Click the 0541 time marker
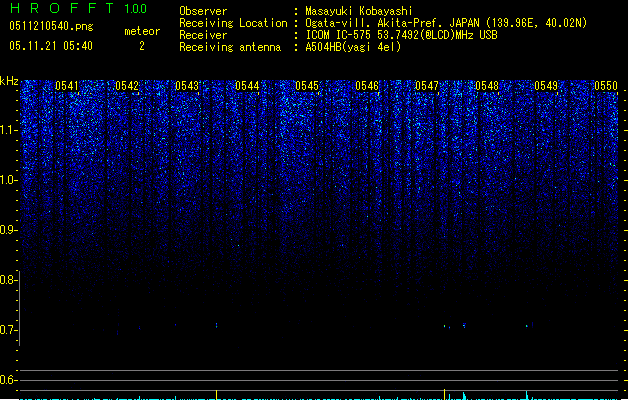 click(67, 86)
